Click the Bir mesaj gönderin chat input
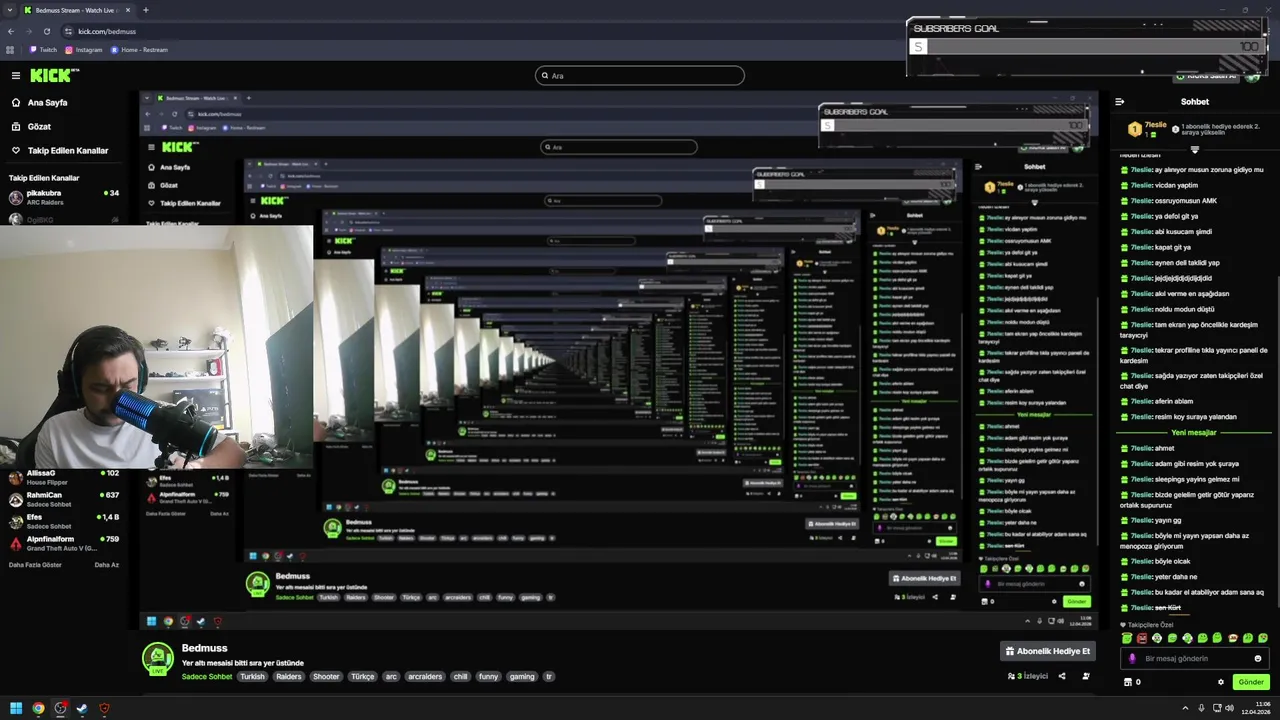This screenshot has height=720, width=1280. coord(1195,659)
